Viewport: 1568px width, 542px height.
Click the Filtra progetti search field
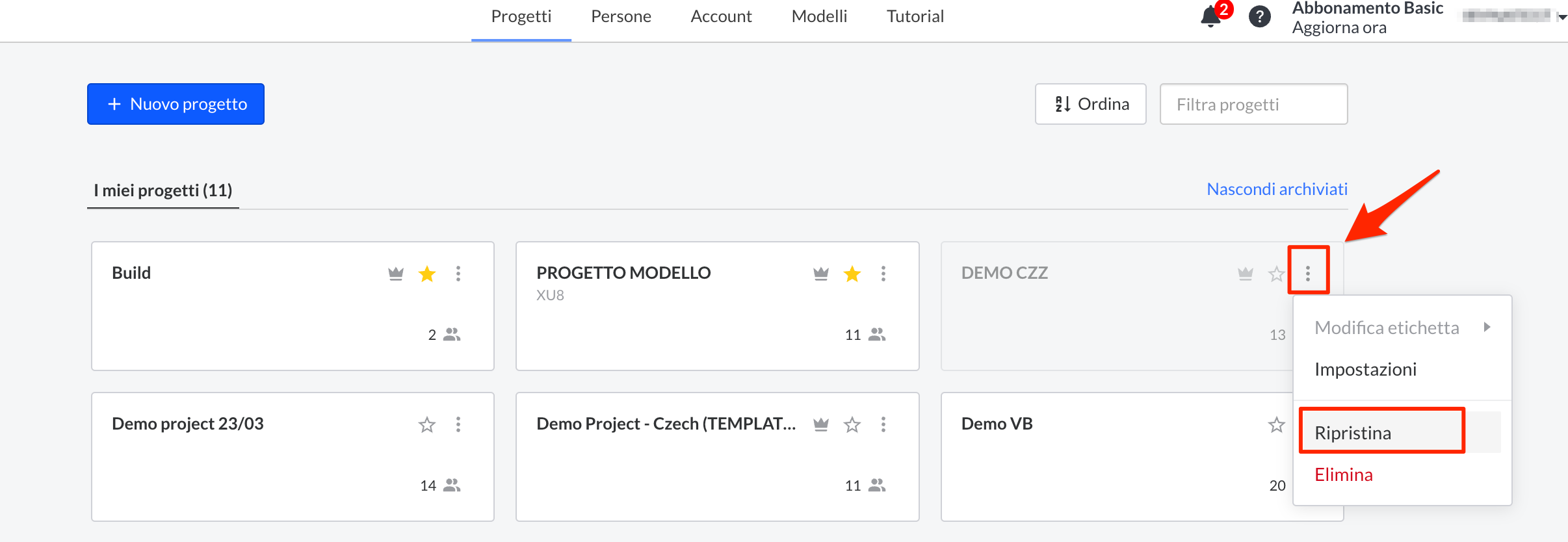click(1253, 104)
